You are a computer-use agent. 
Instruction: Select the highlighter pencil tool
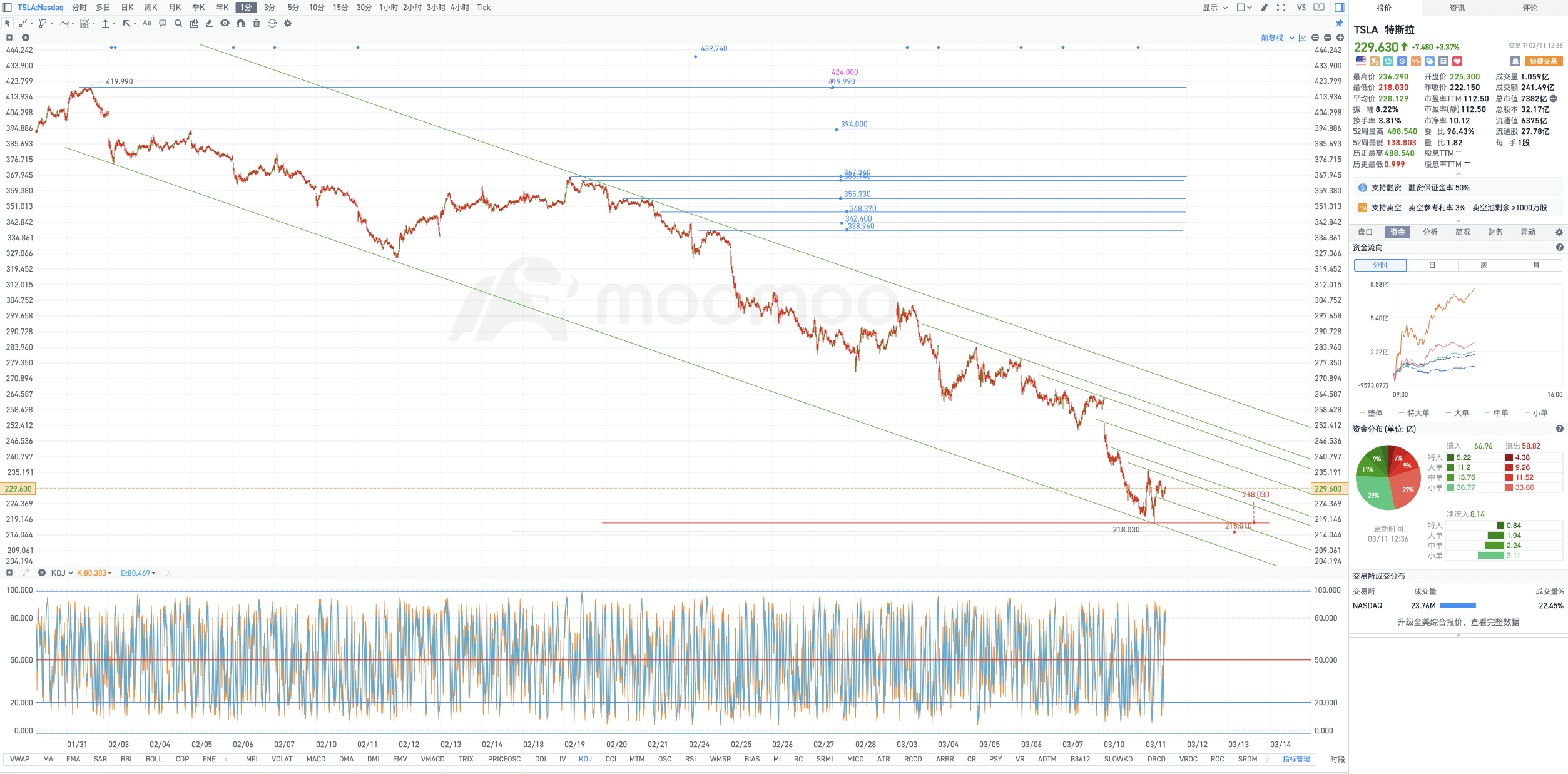pyautogui.click(x=209, y=23)
